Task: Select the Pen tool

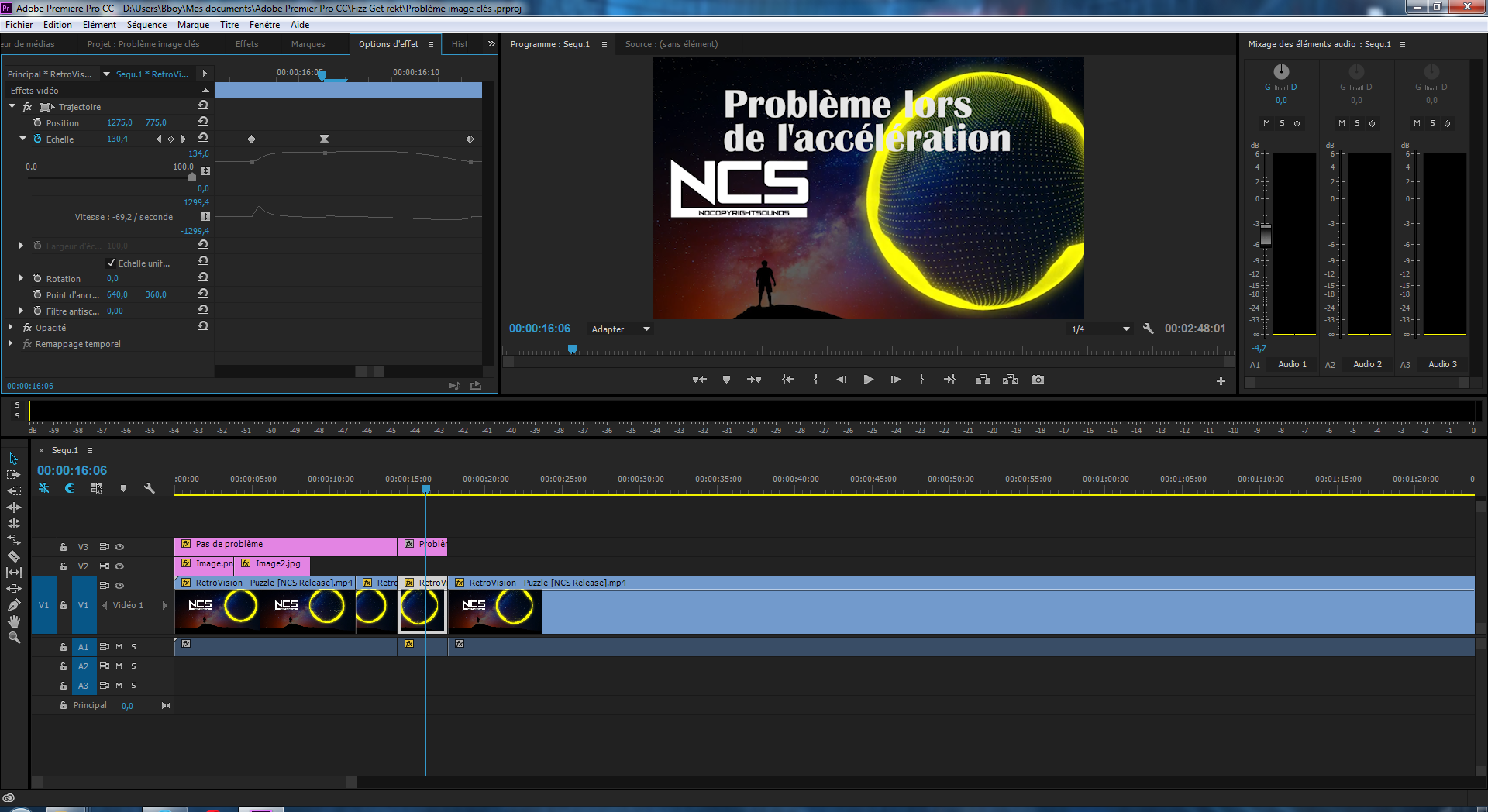Action: [x=13, y=605]
